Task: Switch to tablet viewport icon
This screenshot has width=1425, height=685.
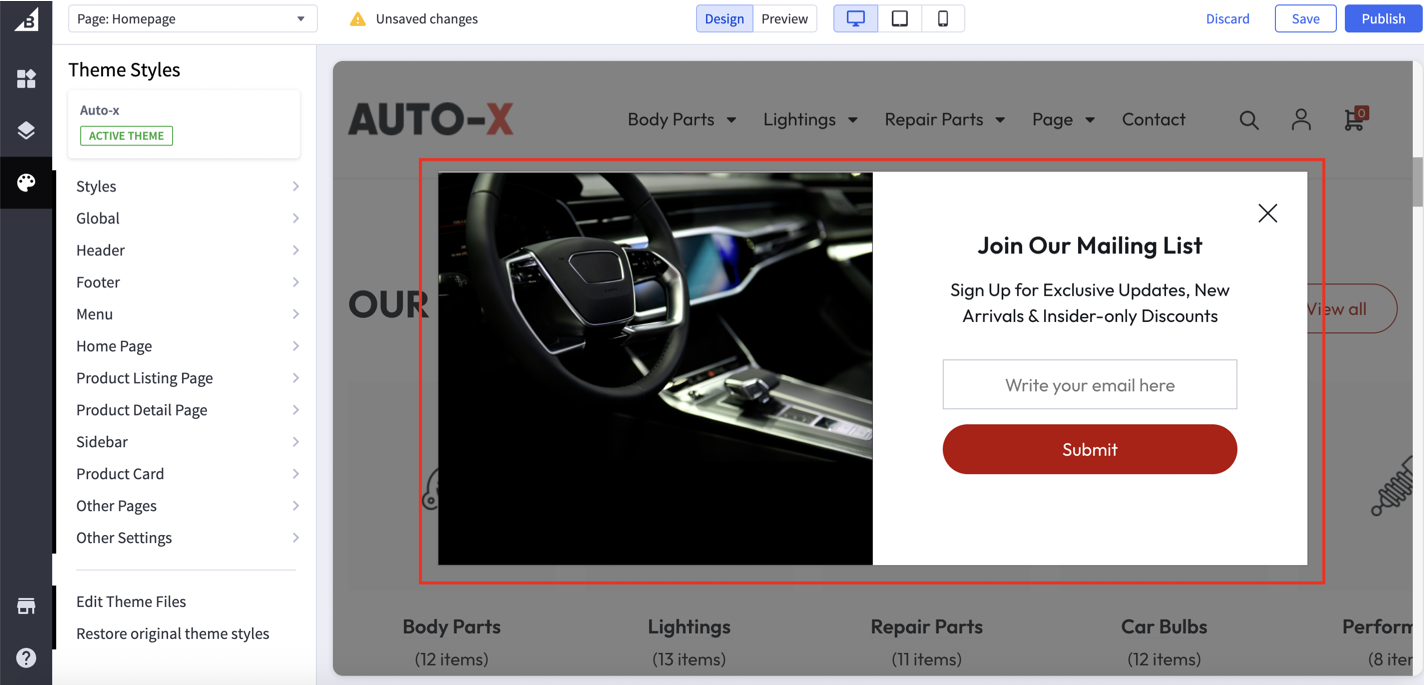Action: click(x=899, y=19)
